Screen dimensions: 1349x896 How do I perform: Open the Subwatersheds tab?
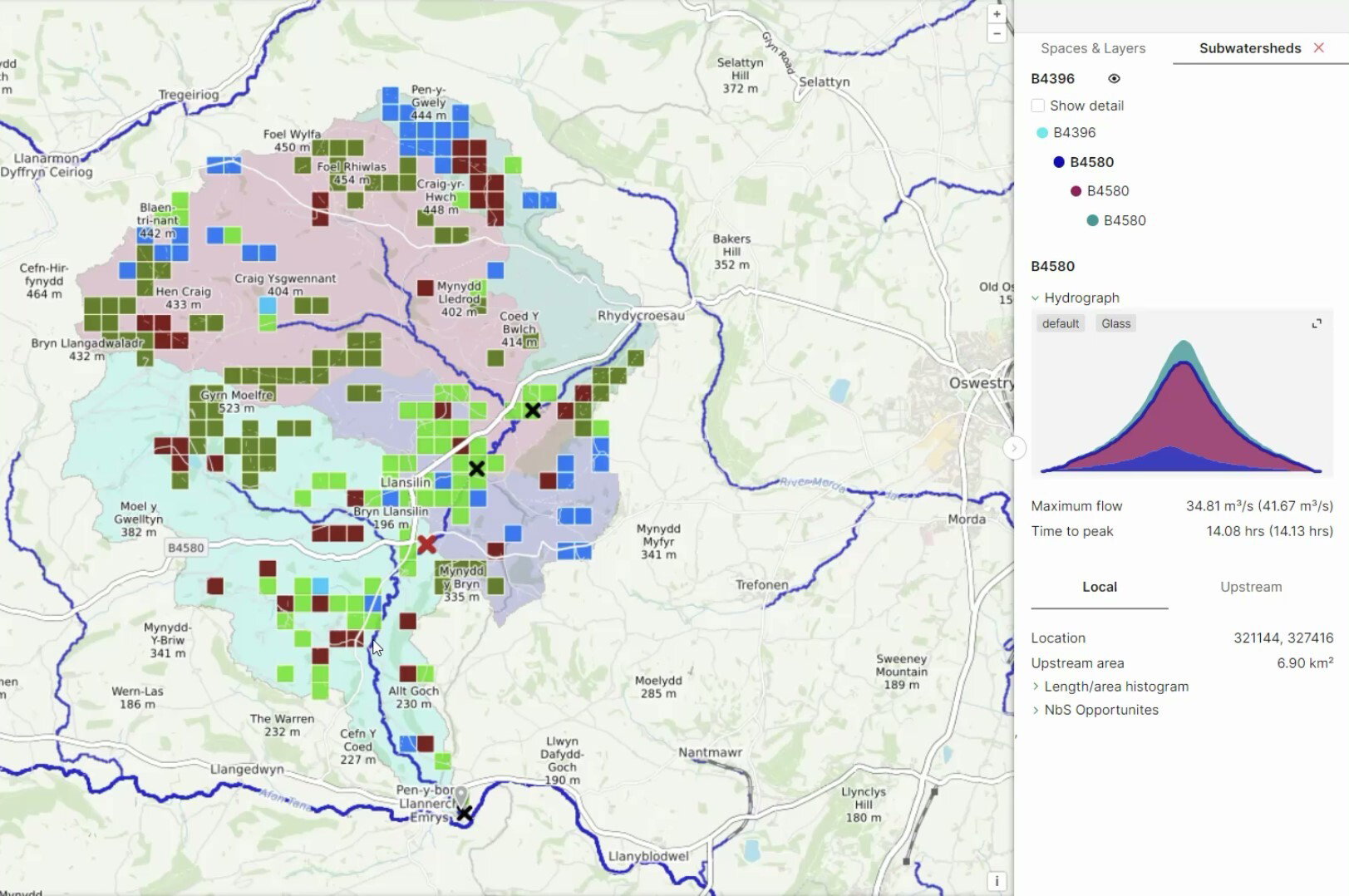(x=1249, y=48)
